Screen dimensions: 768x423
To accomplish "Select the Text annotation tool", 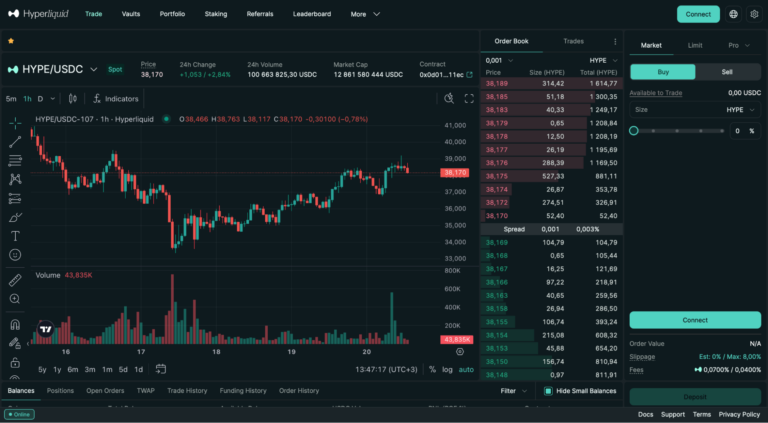I will pos(15,236).
